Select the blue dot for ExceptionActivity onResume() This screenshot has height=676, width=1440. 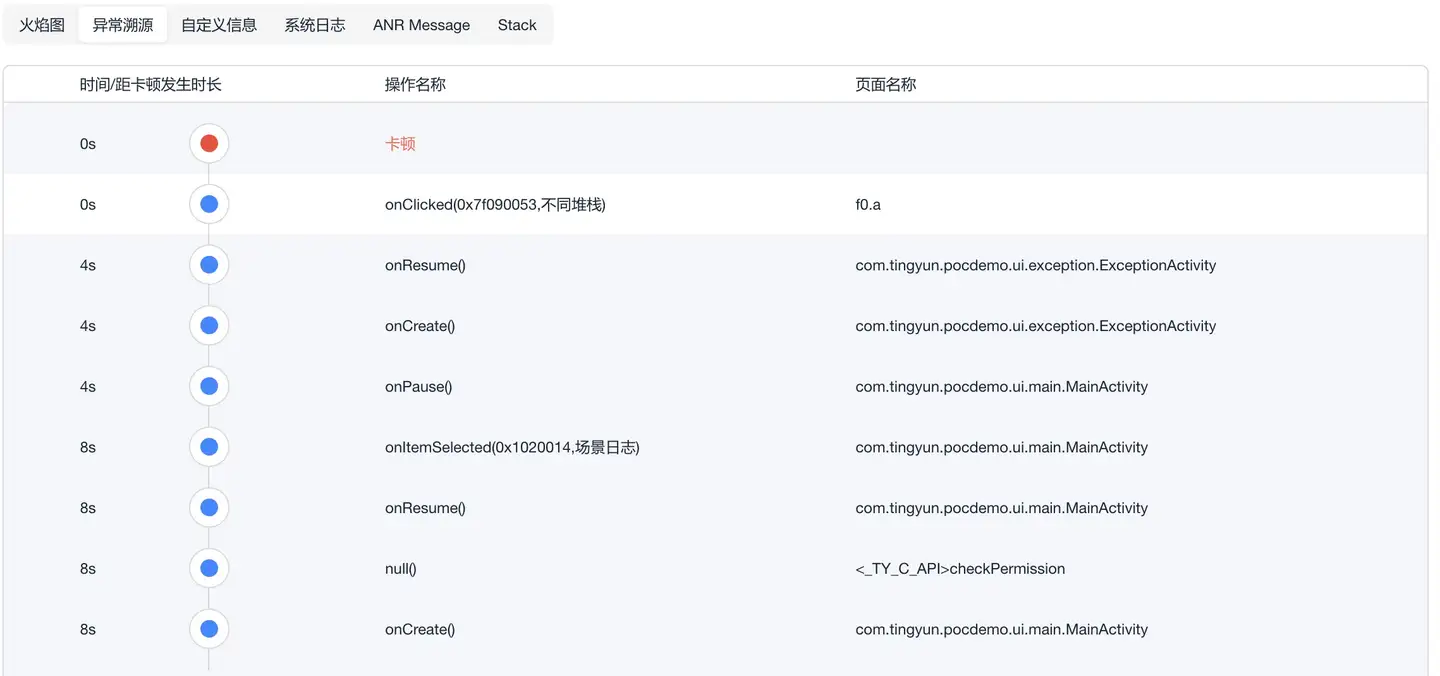(209, 265)
